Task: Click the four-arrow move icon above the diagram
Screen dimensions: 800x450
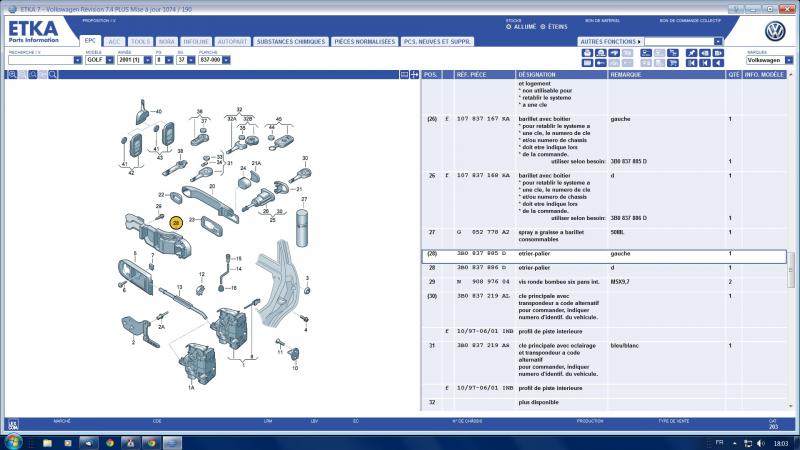Action: (414, 74)
